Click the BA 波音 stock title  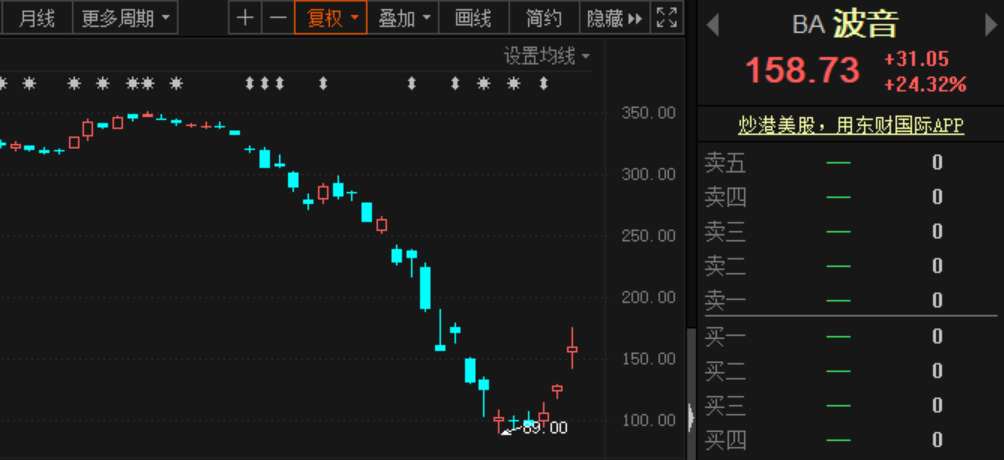coord(845,24)
